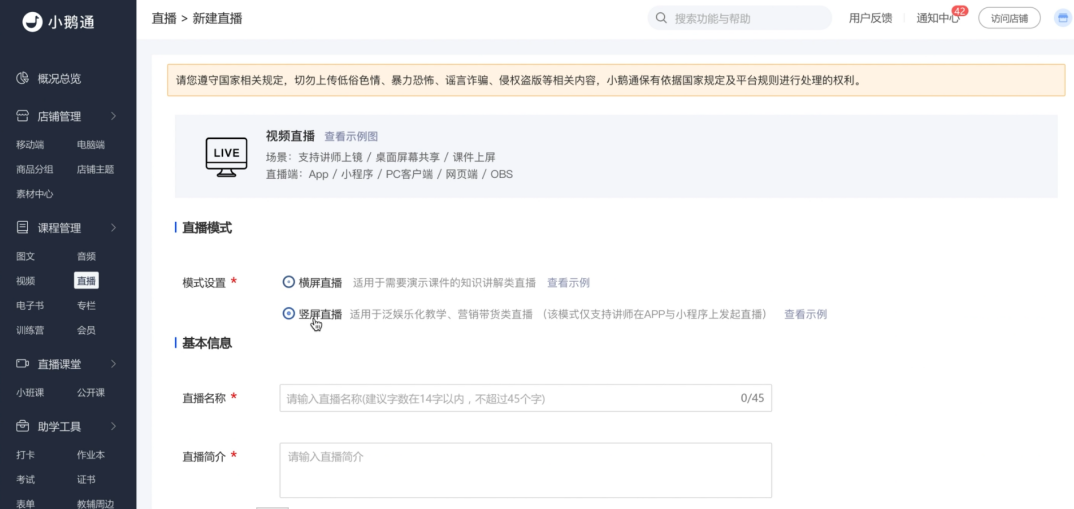Click 查看示例 link for 竖屏直播
This screenshot has height=509, width=1074.
click(806, 314)
